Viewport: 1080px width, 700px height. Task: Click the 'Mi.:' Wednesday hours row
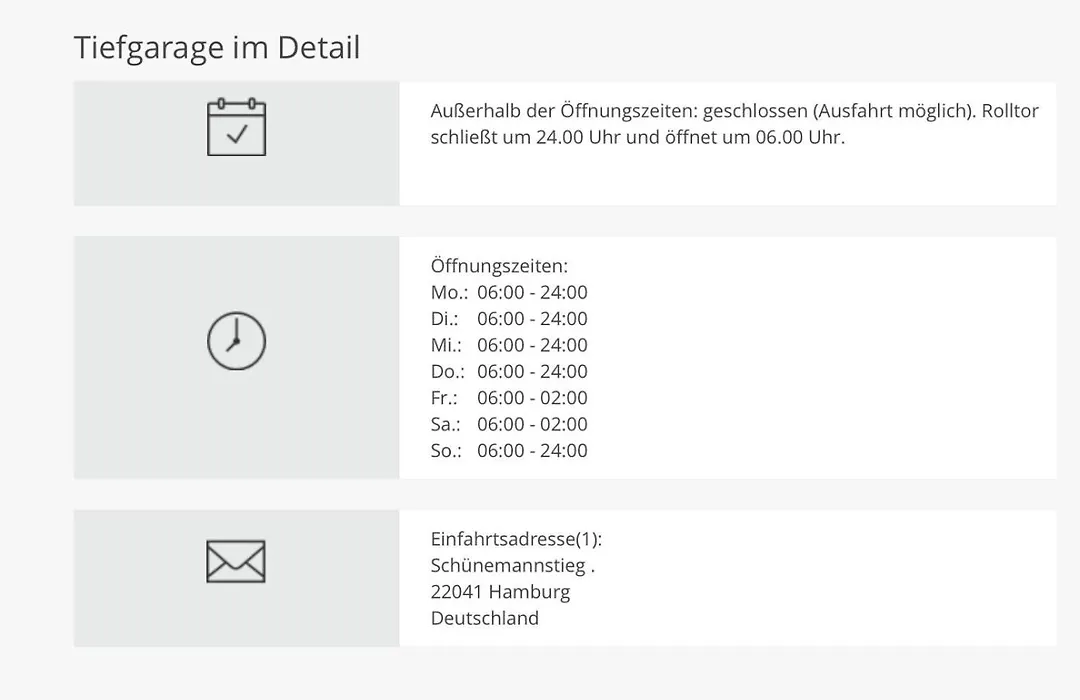(509, 344)
